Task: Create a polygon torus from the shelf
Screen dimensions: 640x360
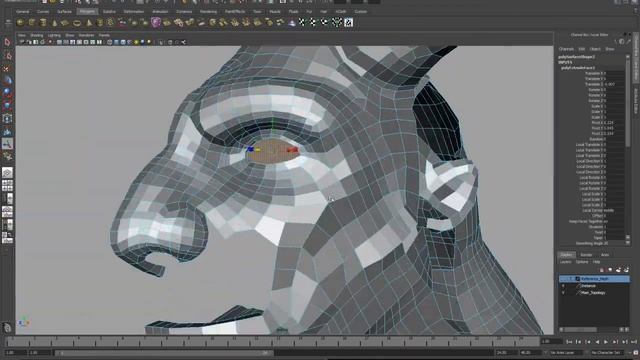Action: coord(77,23)
